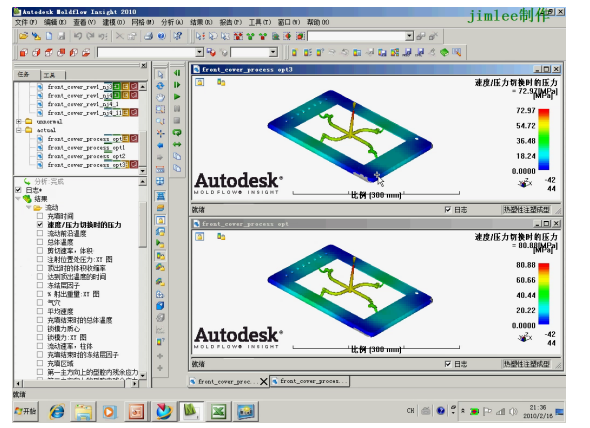This screenshot has width=590, height=428.
Task: Collapse the actual folder
Action: coord(18,130)
